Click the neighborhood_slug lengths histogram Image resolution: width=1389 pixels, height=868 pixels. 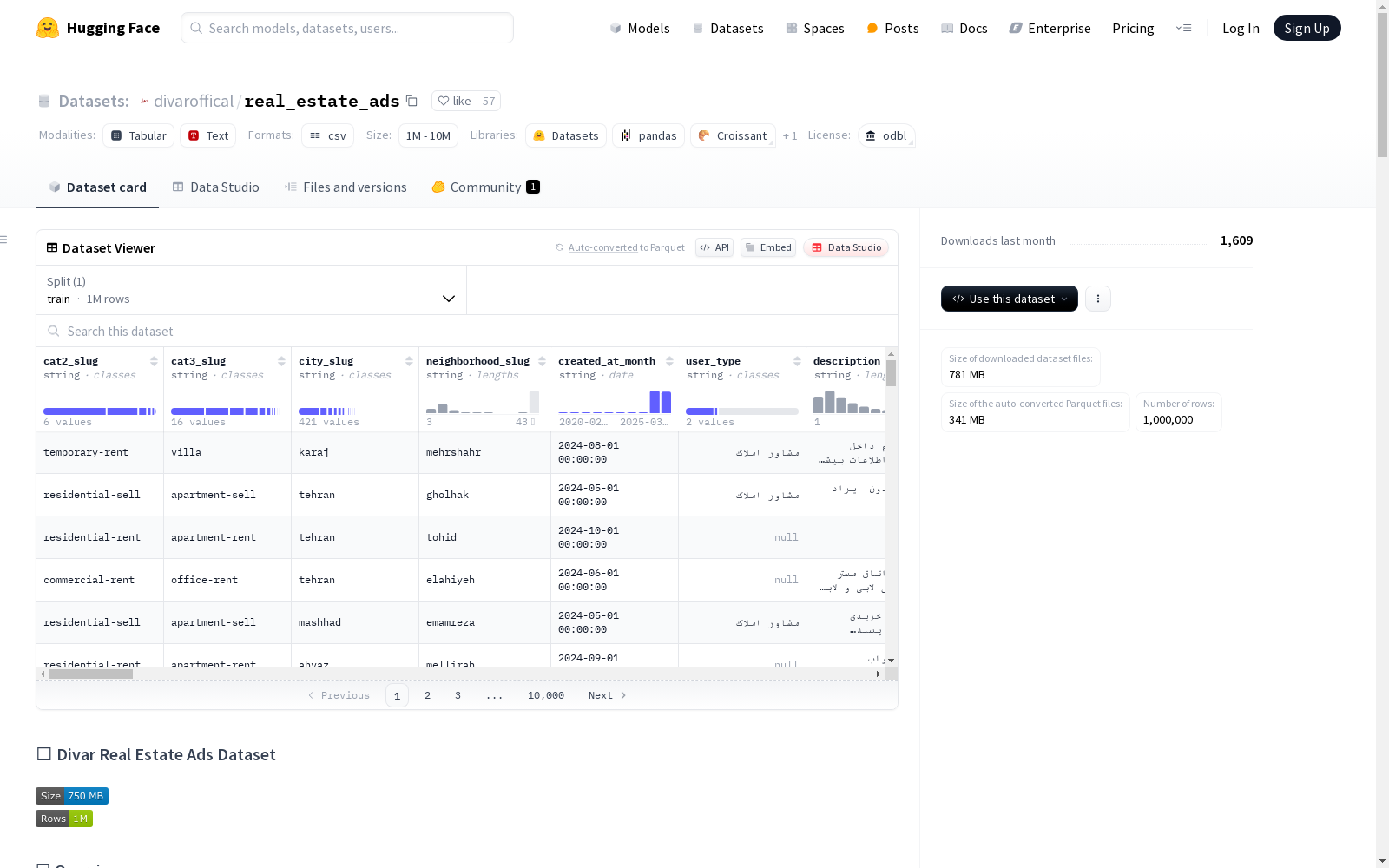point(483,401)
